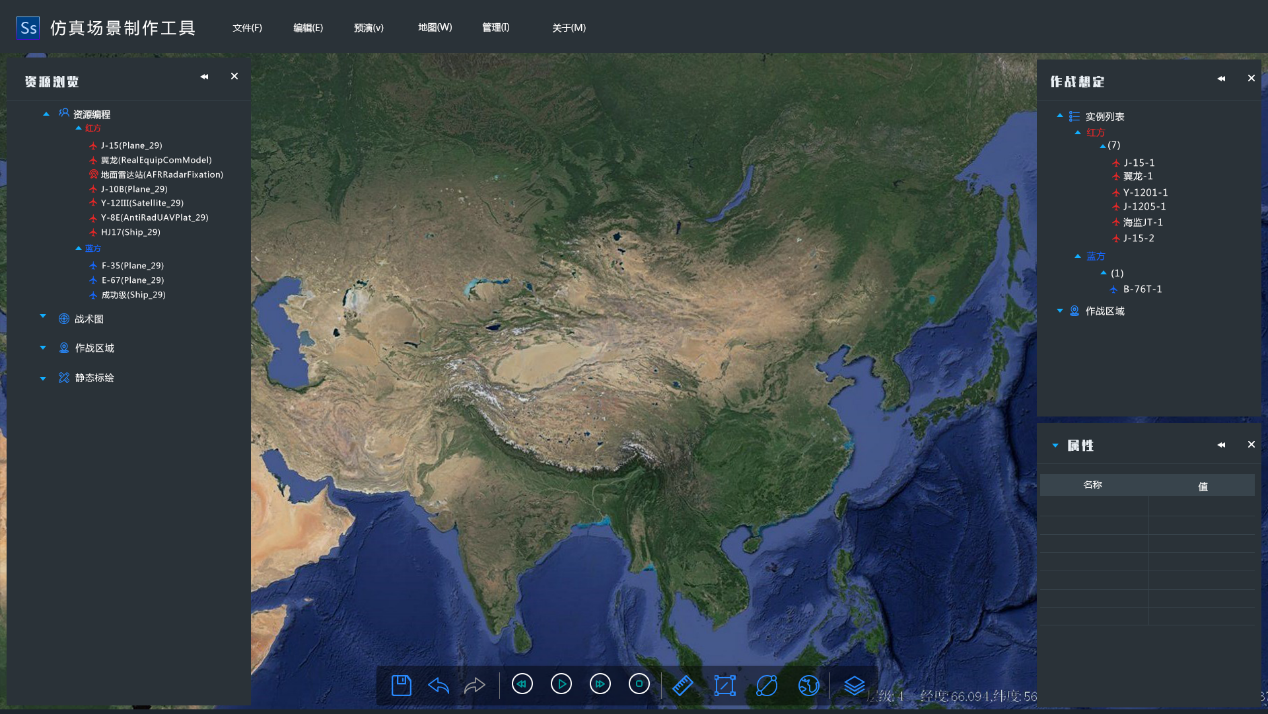Click the orbit planet icon
1268x714 pixels.
point(767,685)
